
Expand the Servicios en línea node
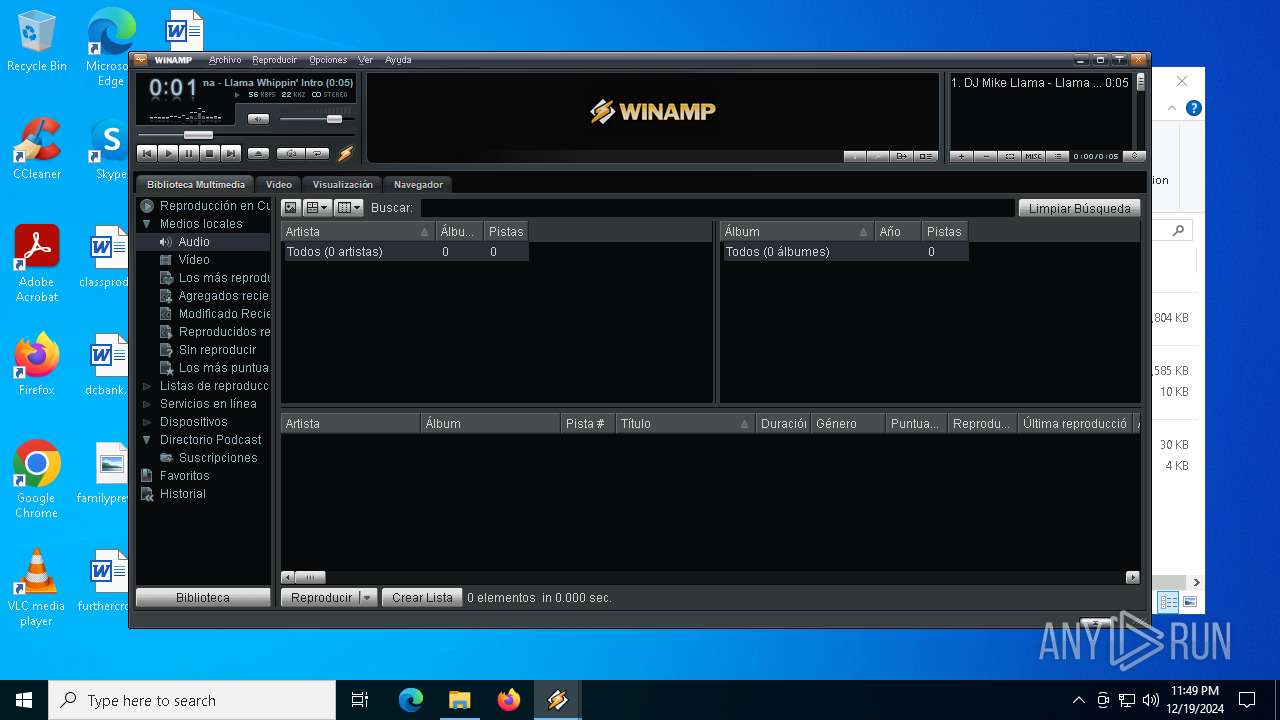click(x=147, y=404)
